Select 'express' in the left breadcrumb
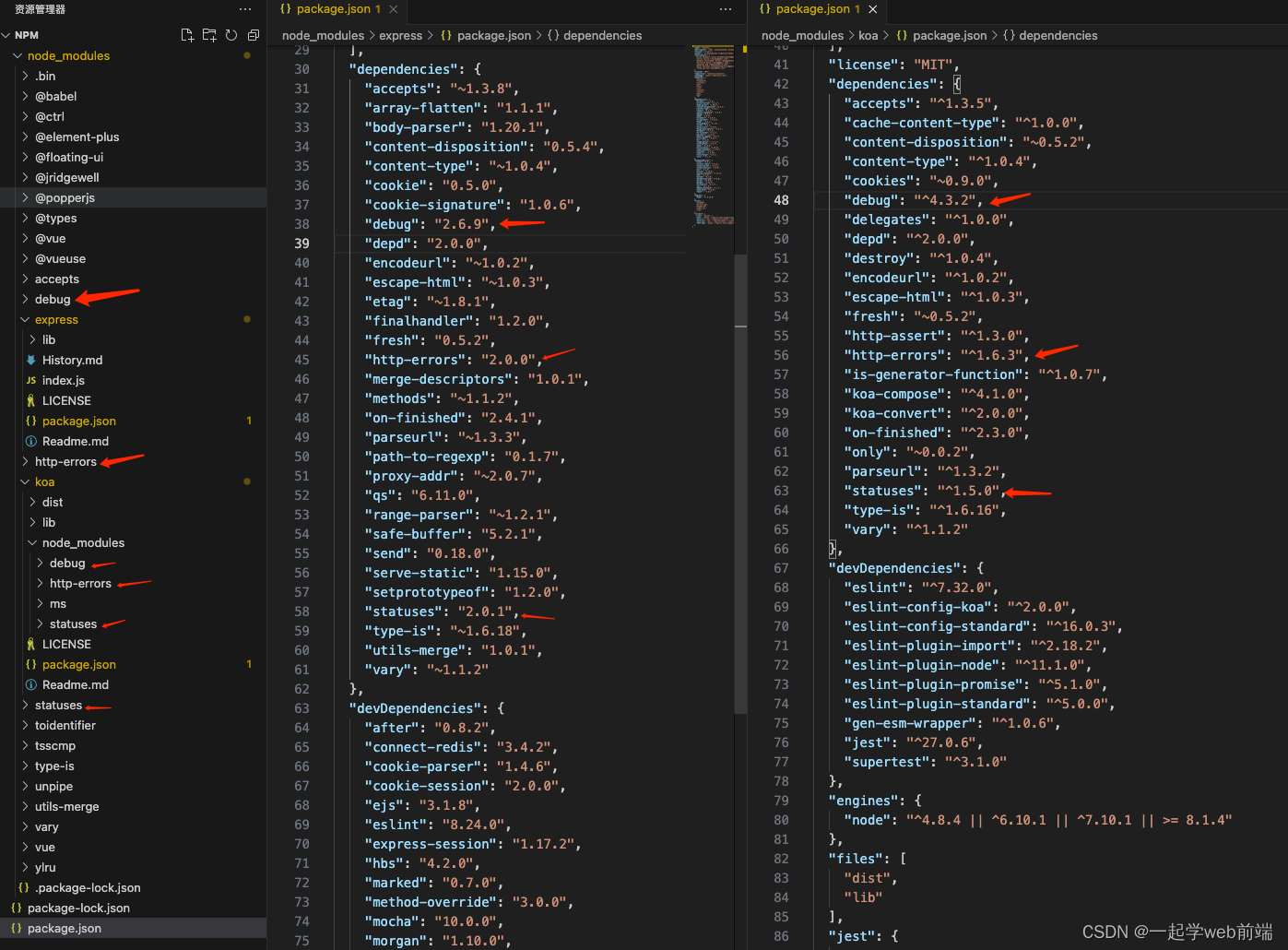 tap(400, 36)
